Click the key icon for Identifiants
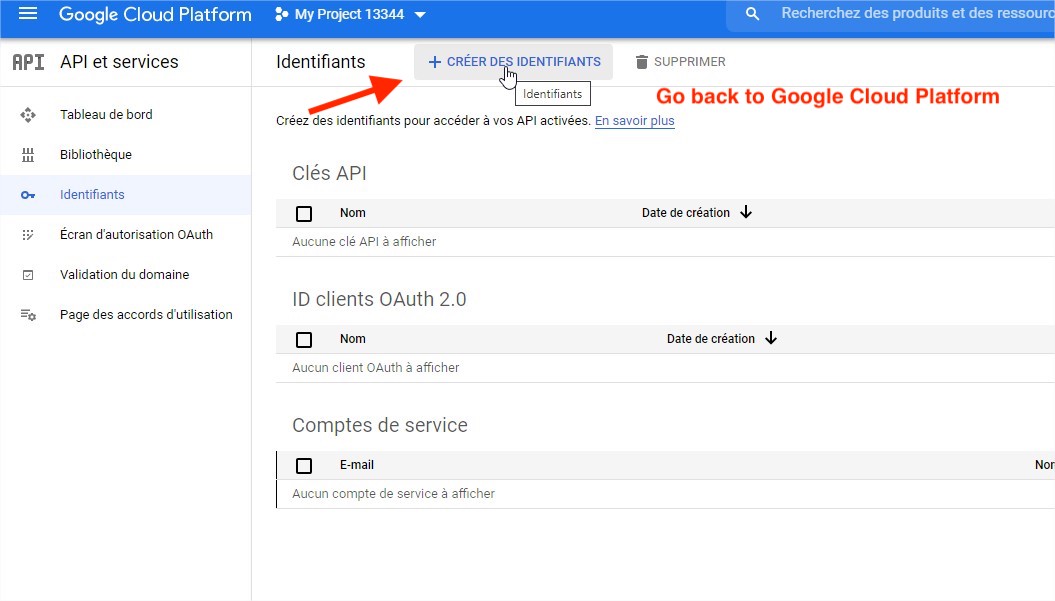 tap(28, 195)
